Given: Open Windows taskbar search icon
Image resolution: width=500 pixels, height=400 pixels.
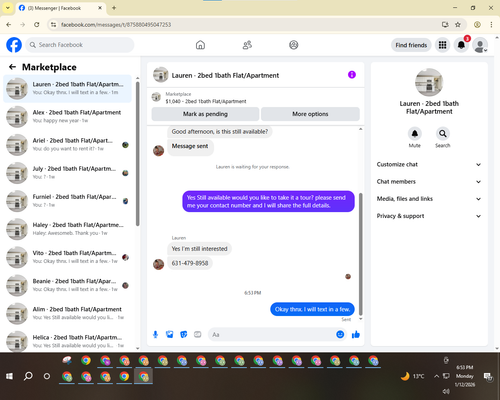Looking at the screenshot, I should [28, 376].
